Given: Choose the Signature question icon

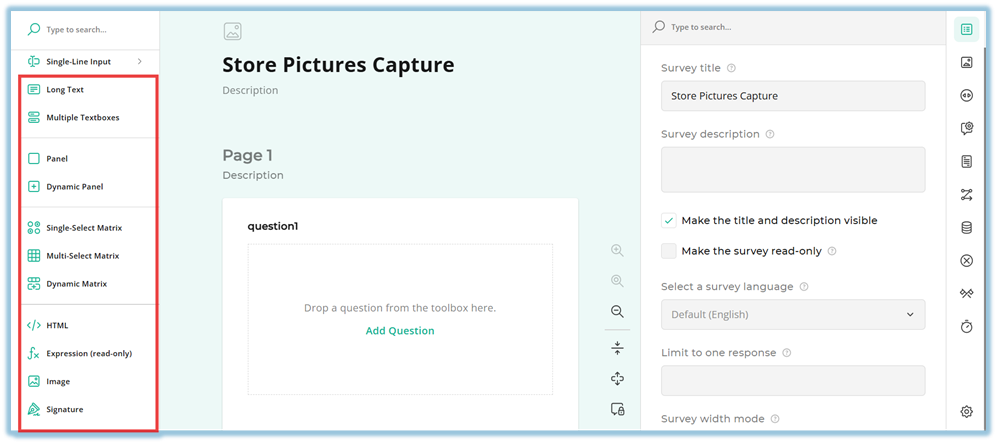Looking at the screenshot, I should pyautogui.click(x=34, y=409).
